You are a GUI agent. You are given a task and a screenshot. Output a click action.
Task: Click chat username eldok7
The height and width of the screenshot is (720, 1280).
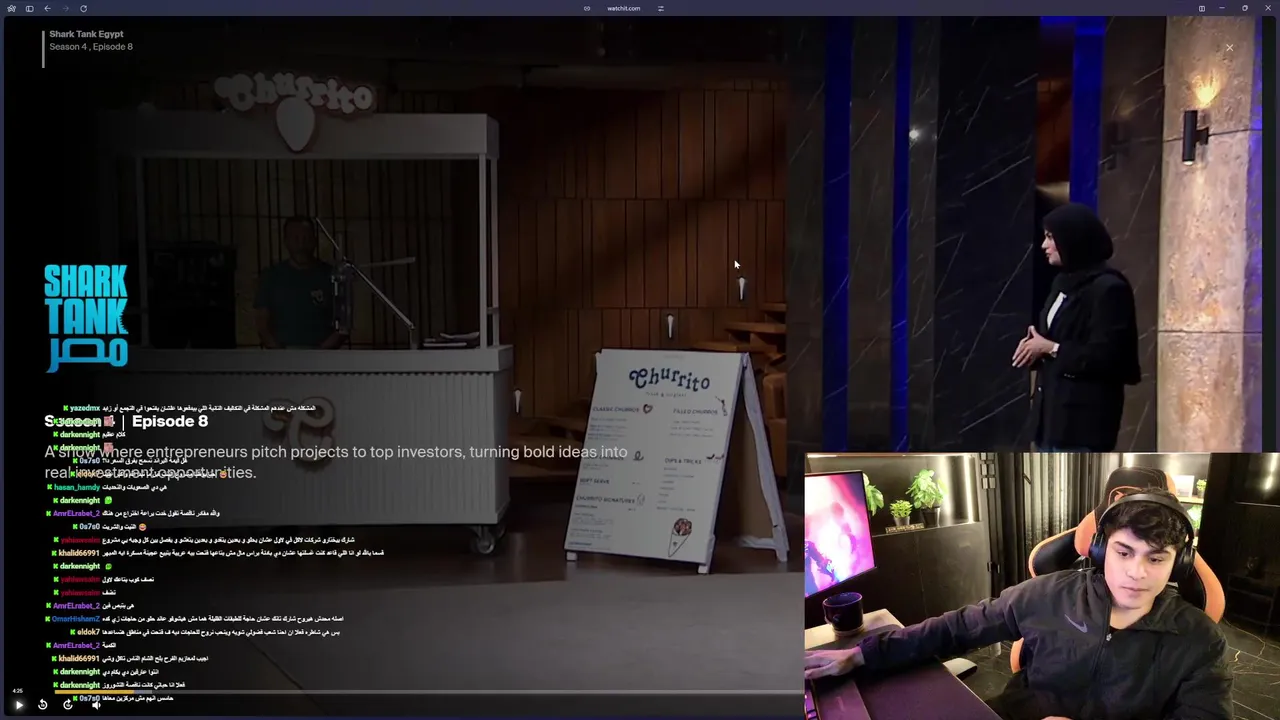88,632
